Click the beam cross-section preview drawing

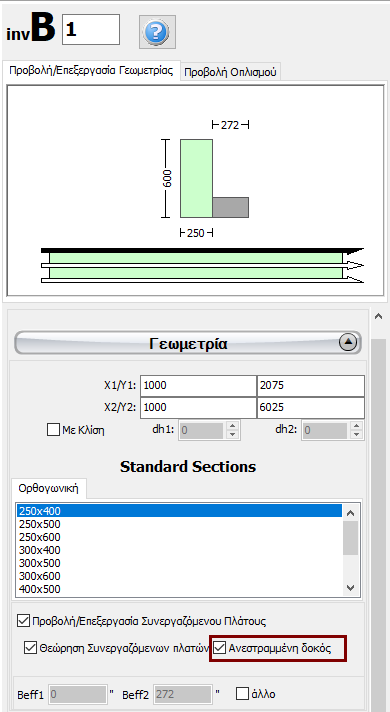(208, 178)
